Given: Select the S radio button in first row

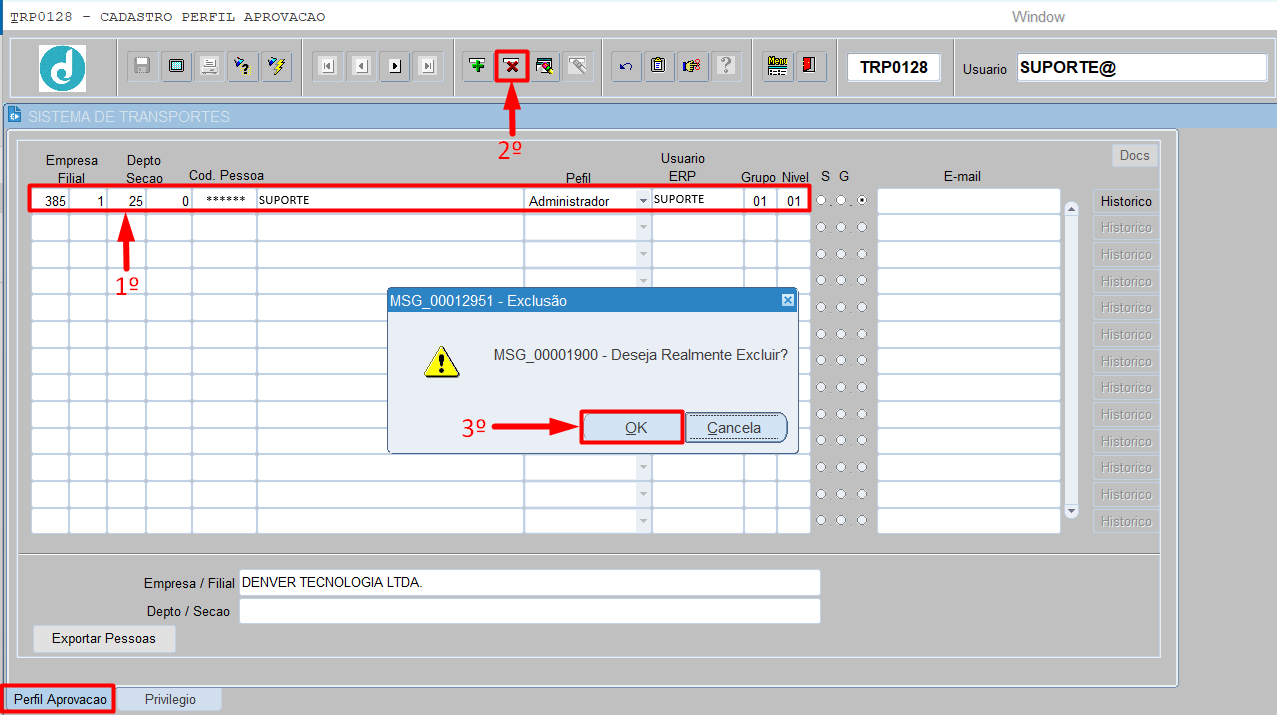Looking at the screenshot, I should point(821,201).
